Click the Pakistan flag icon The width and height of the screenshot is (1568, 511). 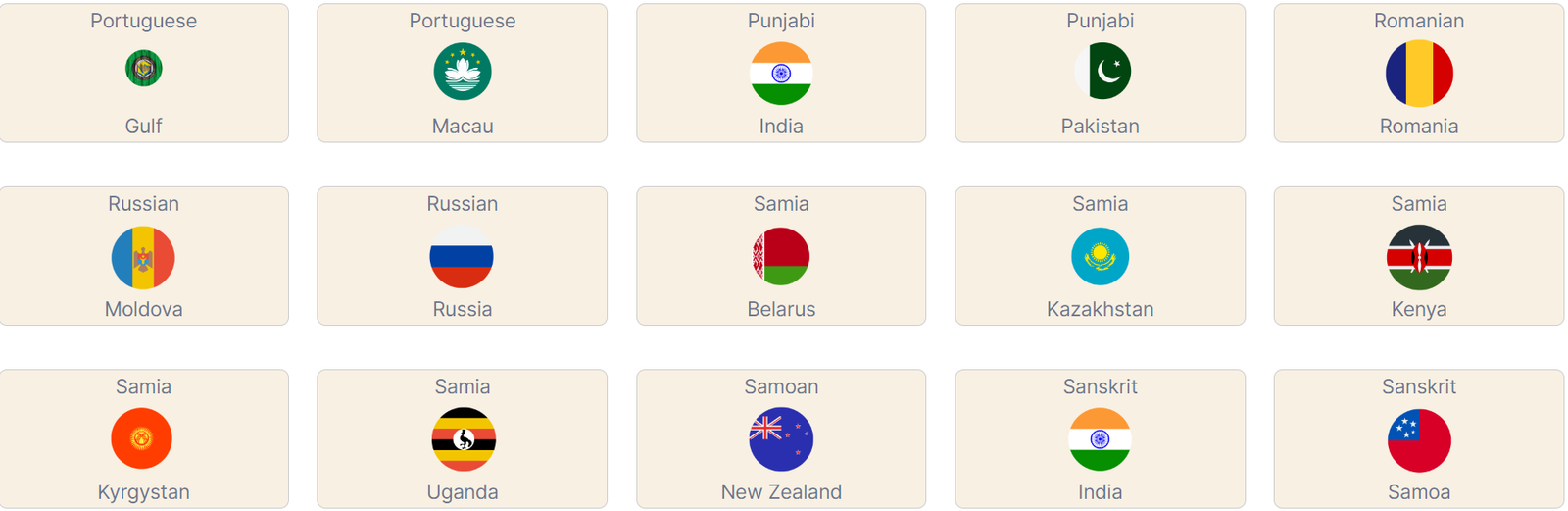[1102, 72]
